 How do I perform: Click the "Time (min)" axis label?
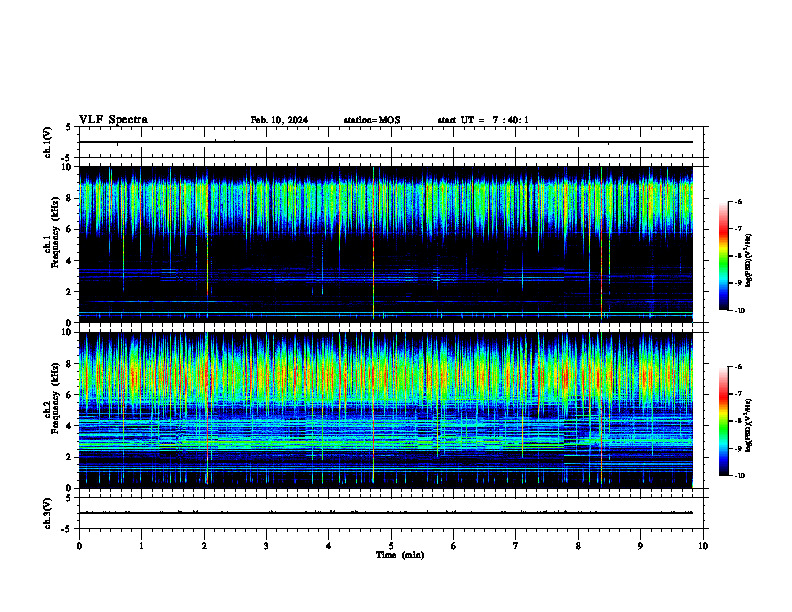[x=400, y=555]
